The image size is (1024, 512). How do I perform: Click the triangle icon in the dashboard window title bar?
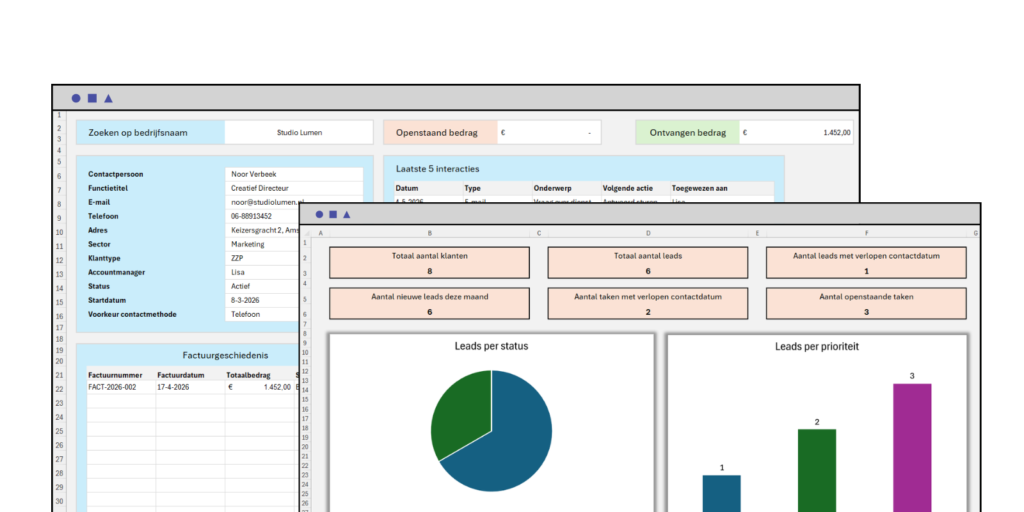point(347,214)
